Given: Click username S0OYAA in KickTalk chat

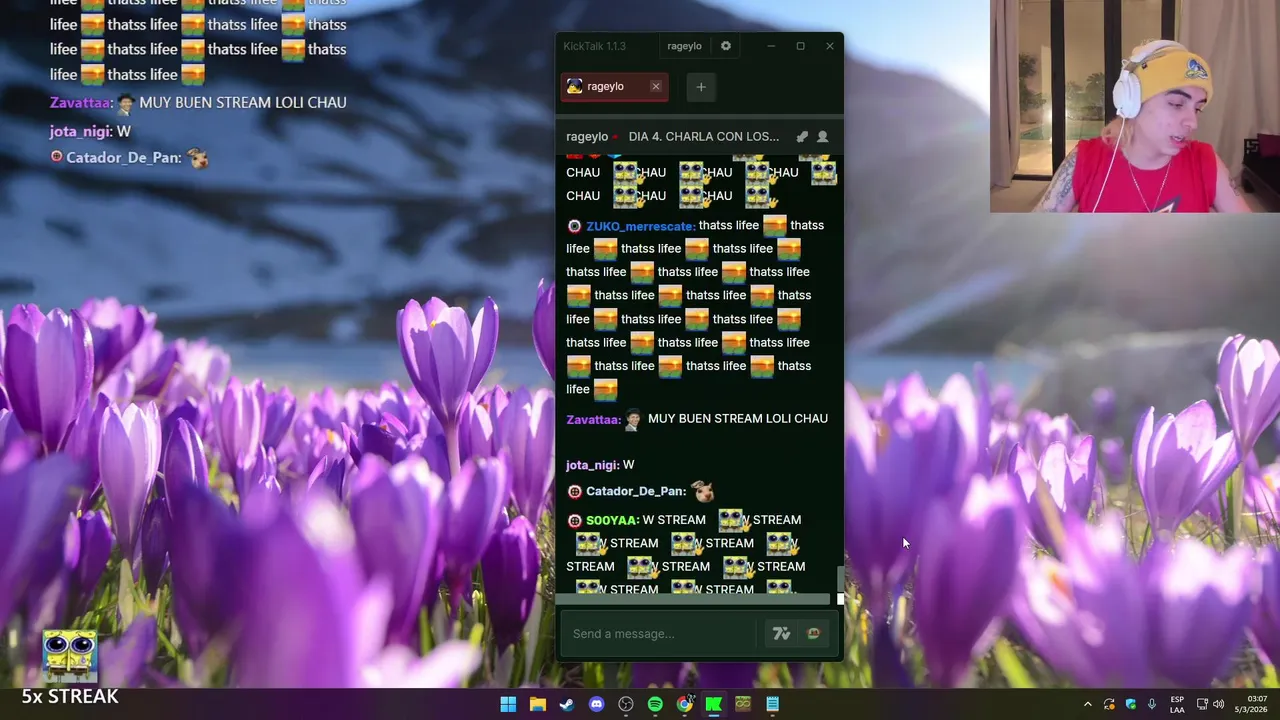Looking at the screenshot, I should pos(612,520).
